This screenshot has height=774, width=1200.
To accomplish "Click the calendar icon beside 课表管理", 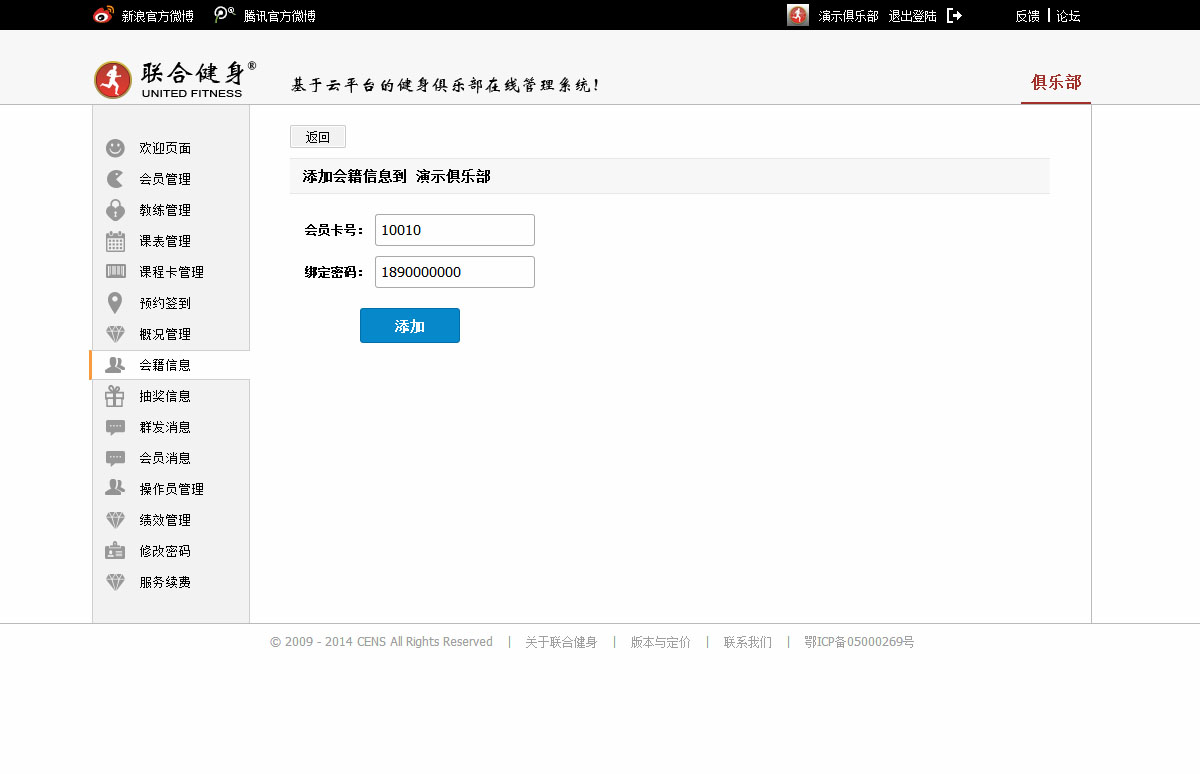I will point(115,241).
